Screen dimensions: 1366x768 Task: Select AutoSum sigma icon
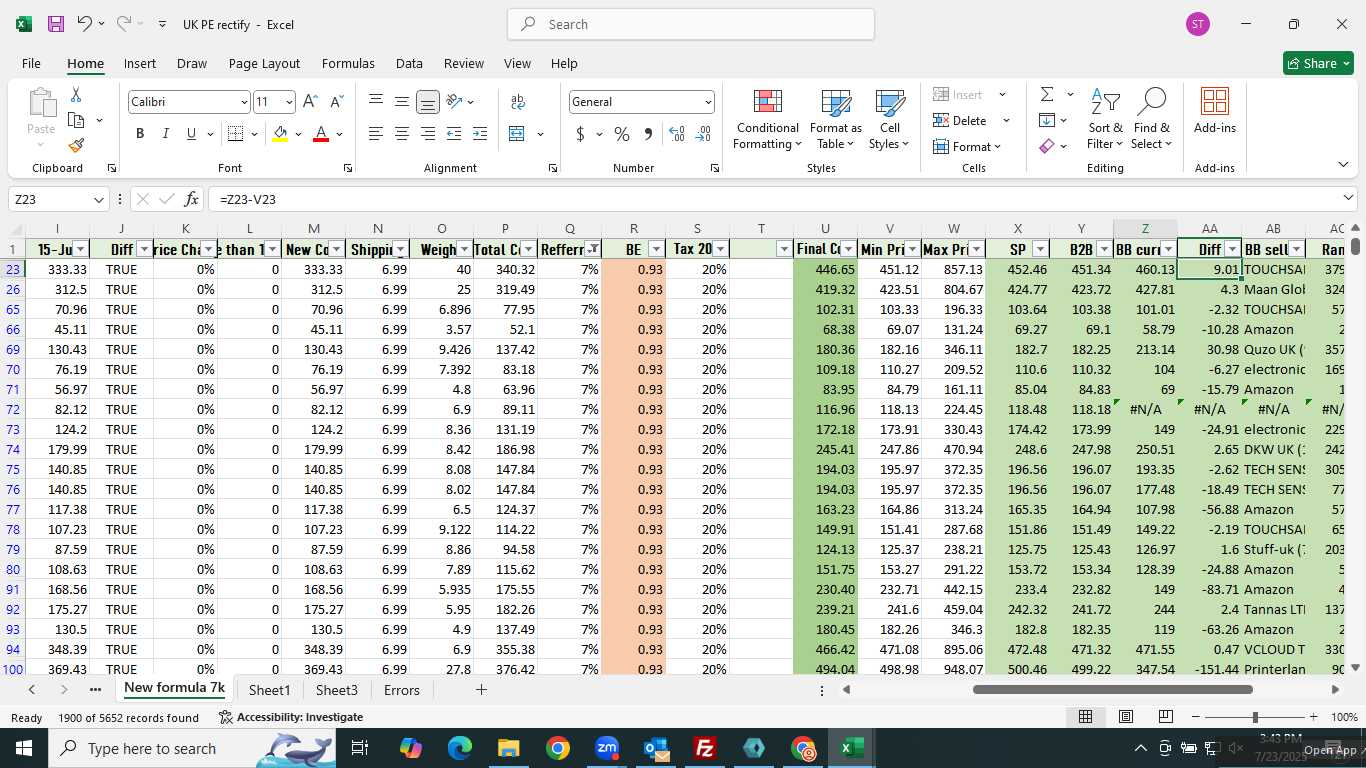(x=1047, y=94)
